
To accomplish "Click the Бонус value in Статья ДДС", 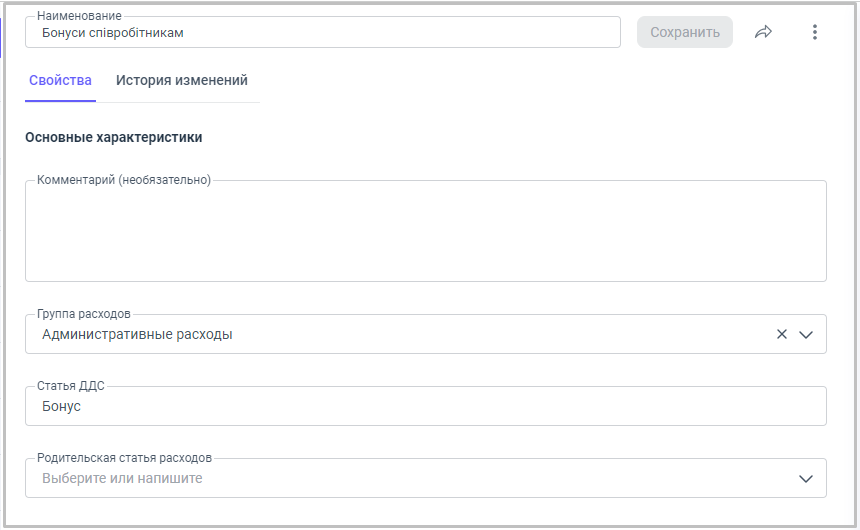I will point(62,407).
